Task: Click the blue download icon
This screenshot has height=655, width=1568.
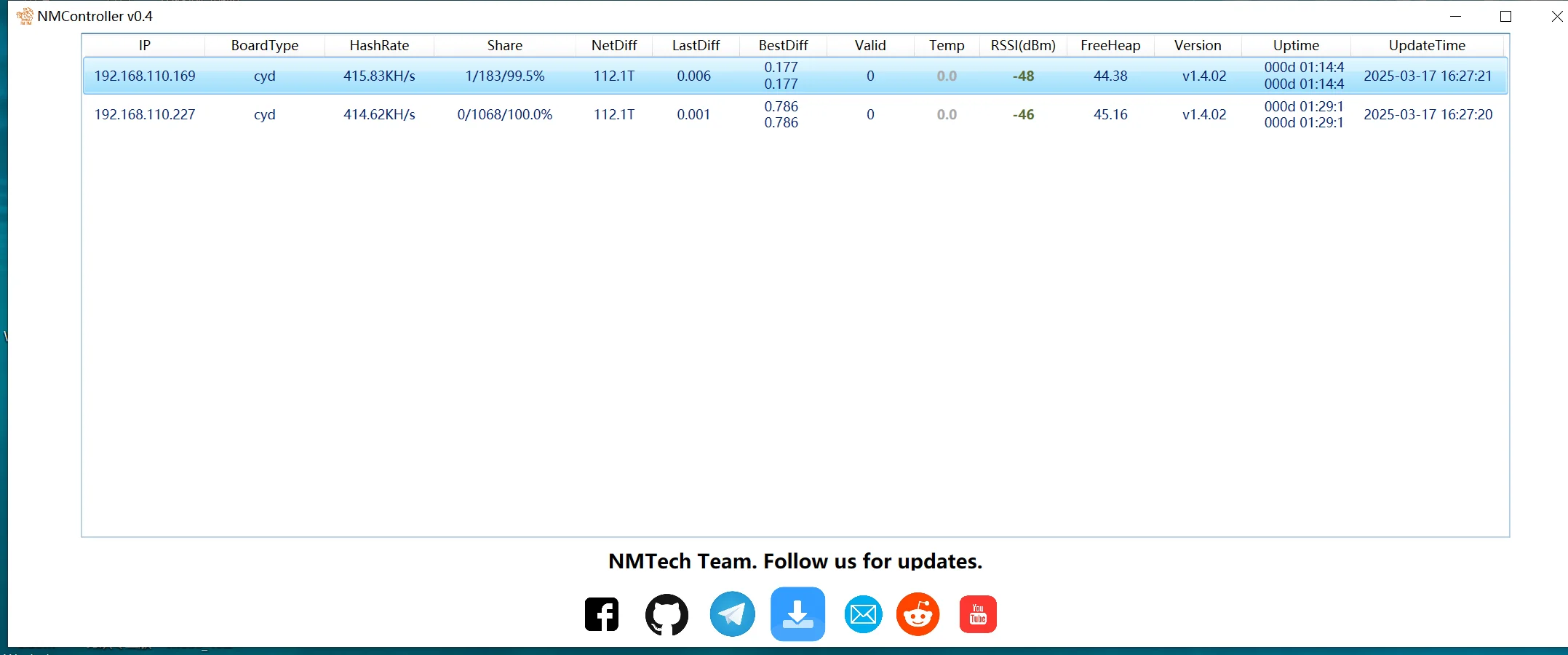Action: point(798,614)
